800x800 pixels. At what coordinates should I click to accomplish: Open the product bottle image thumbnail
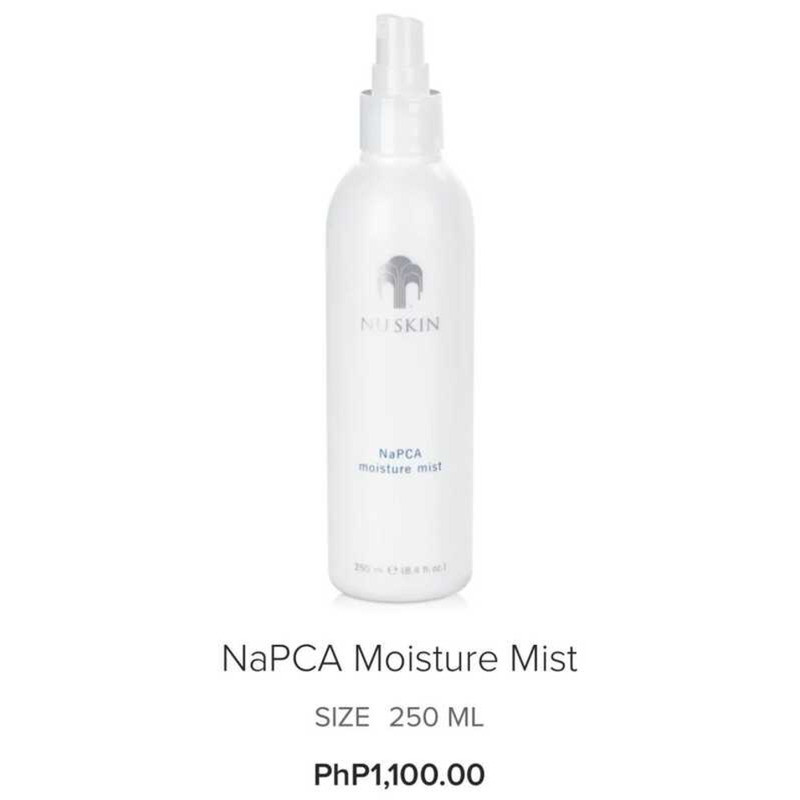(x=400, y=309)
